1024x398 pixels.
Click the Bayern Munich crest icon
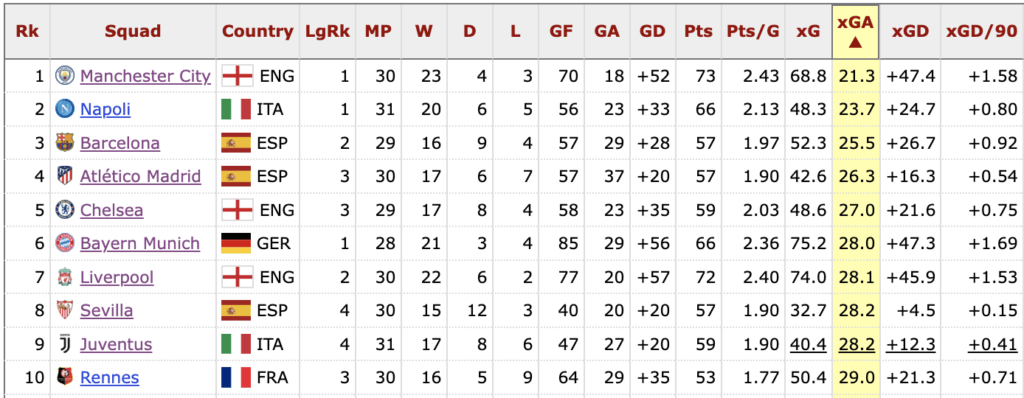[x=65, y=243]
